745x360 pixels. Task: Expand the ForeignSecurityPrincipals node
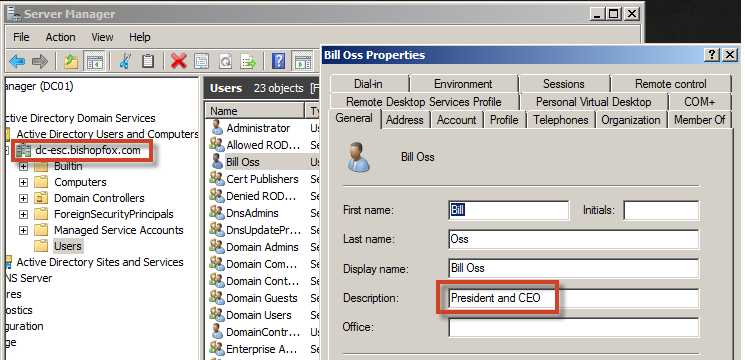point(23,215)
